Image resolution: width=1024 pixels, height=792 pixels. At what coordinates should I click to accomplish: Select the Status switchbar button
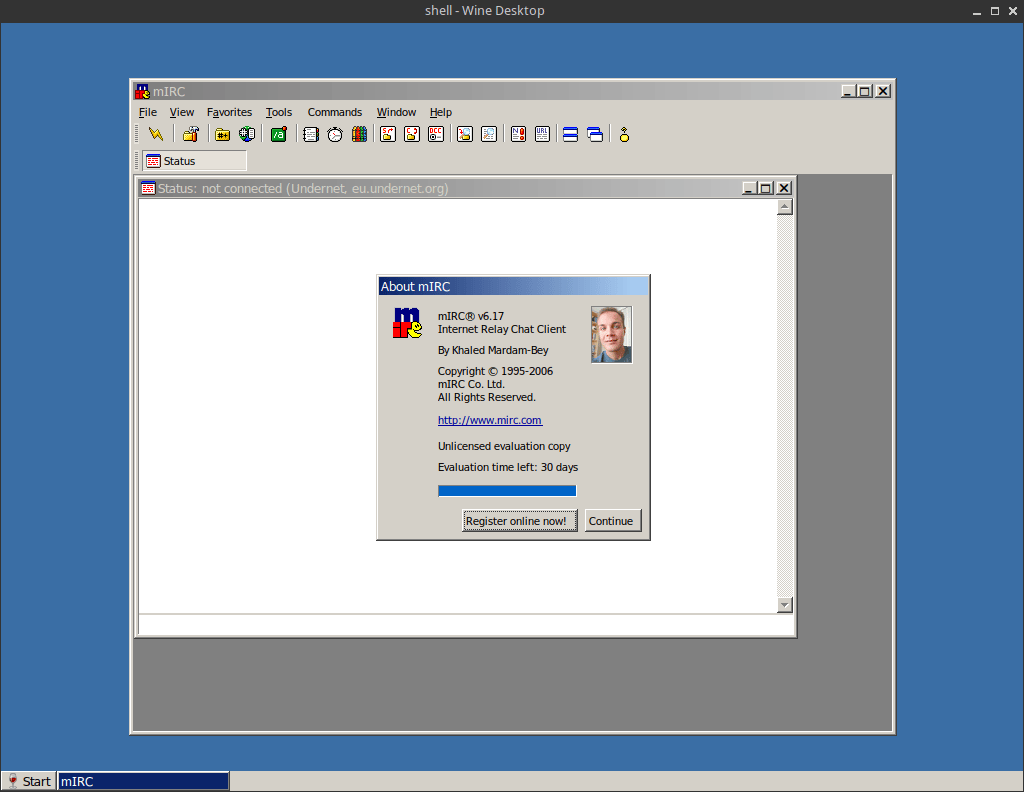tap(194, 161)
